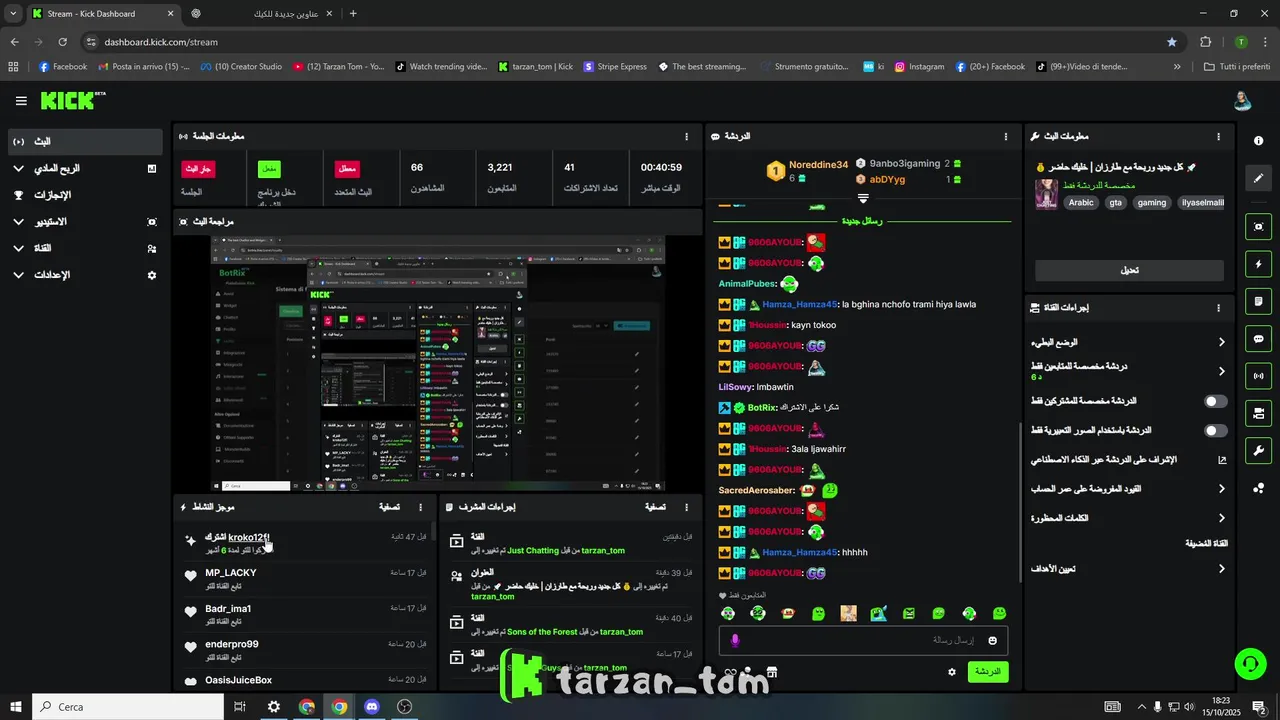Open the channel actions three-dot menu
This screenshot has height=720, width=1280.
(1218, 308)
